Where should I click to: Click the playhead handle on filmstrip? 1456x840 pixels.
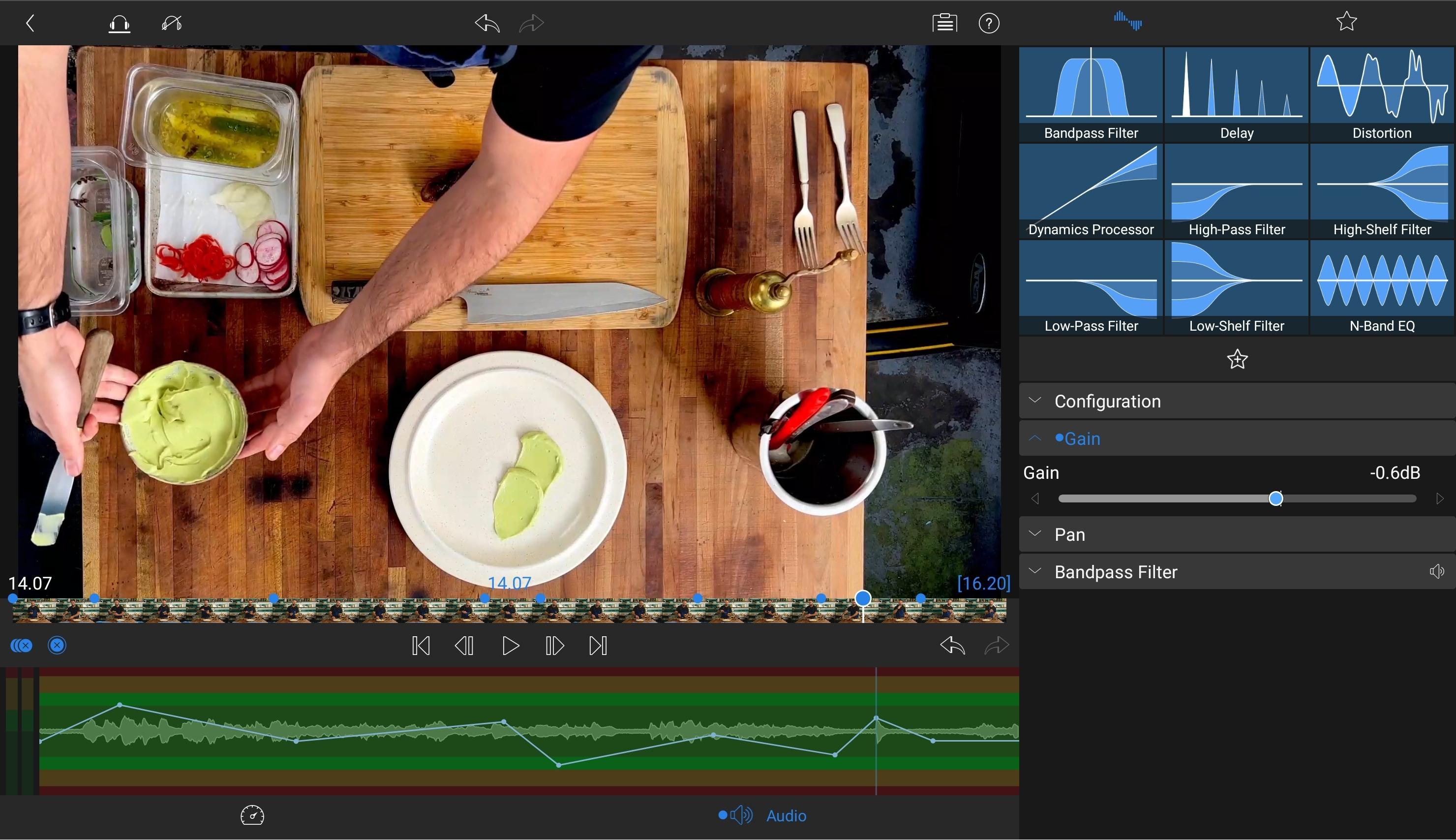pyautogui.click(x=863, y=598)
